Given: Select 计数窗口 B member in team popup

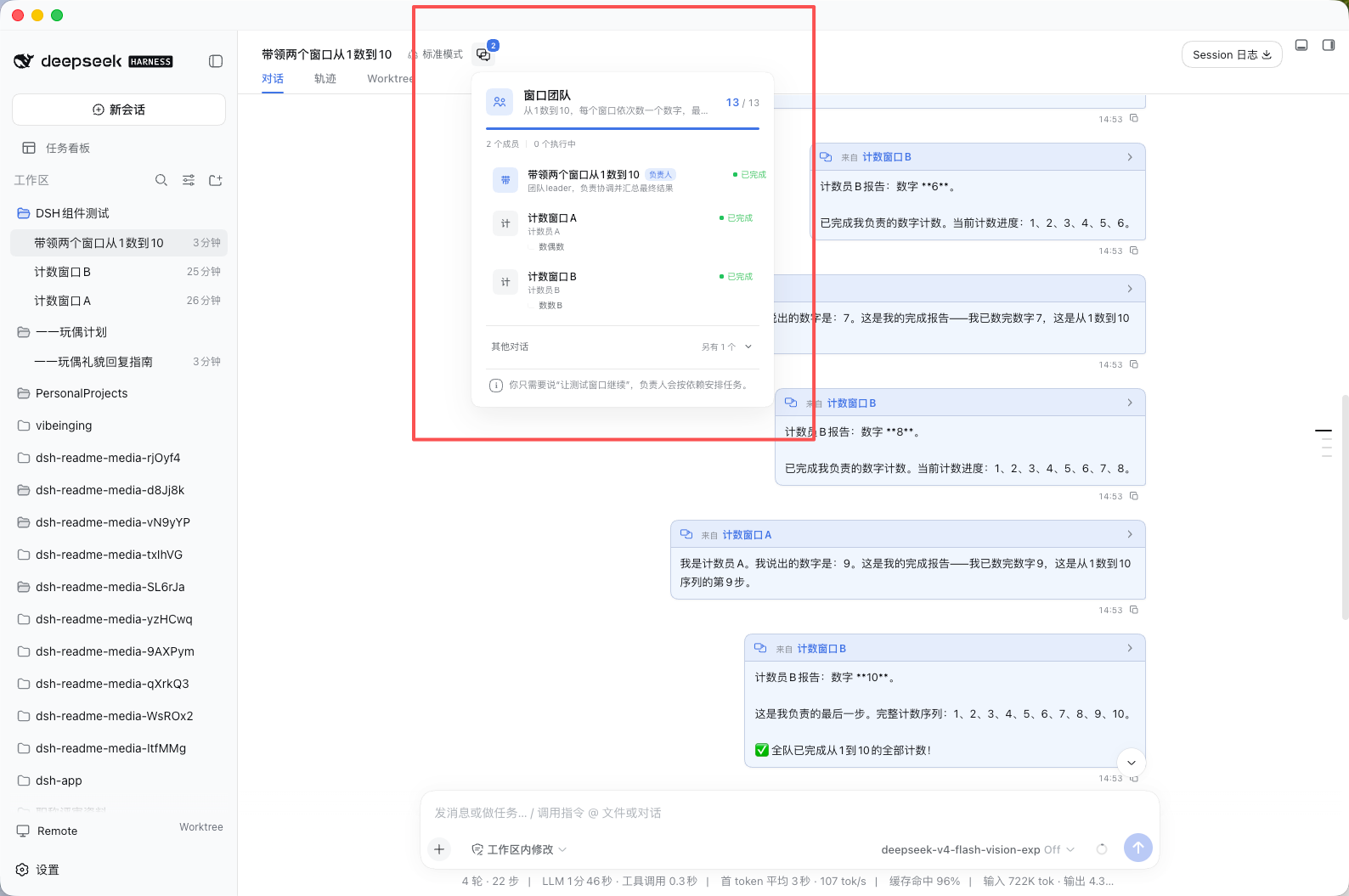Looking at the screenshot, I should [622, 290].
